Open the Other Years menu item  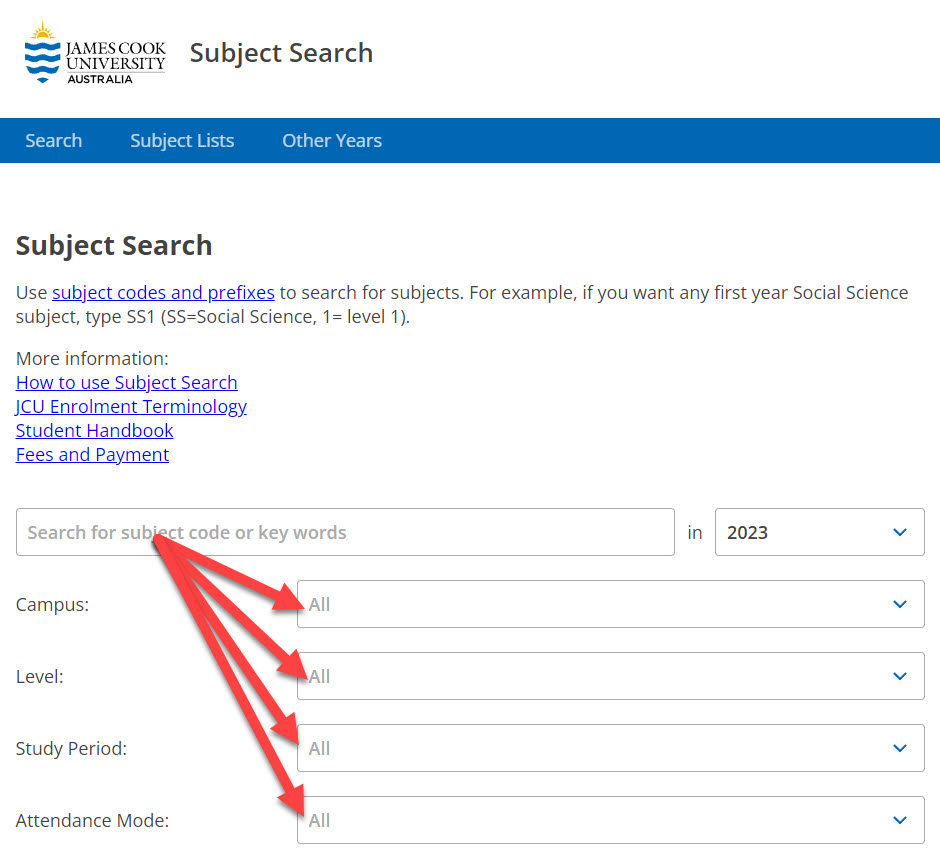pos(332,140)
